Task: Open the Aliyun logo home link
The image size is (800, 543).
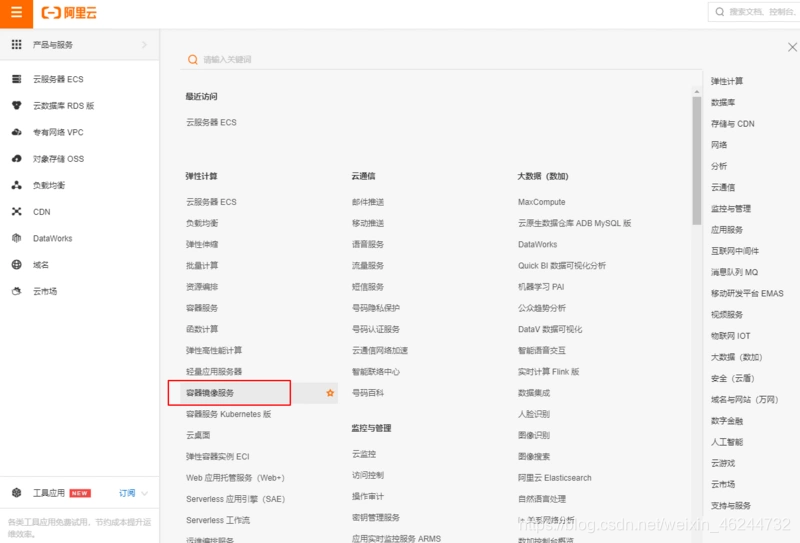Action: [69, 13]
